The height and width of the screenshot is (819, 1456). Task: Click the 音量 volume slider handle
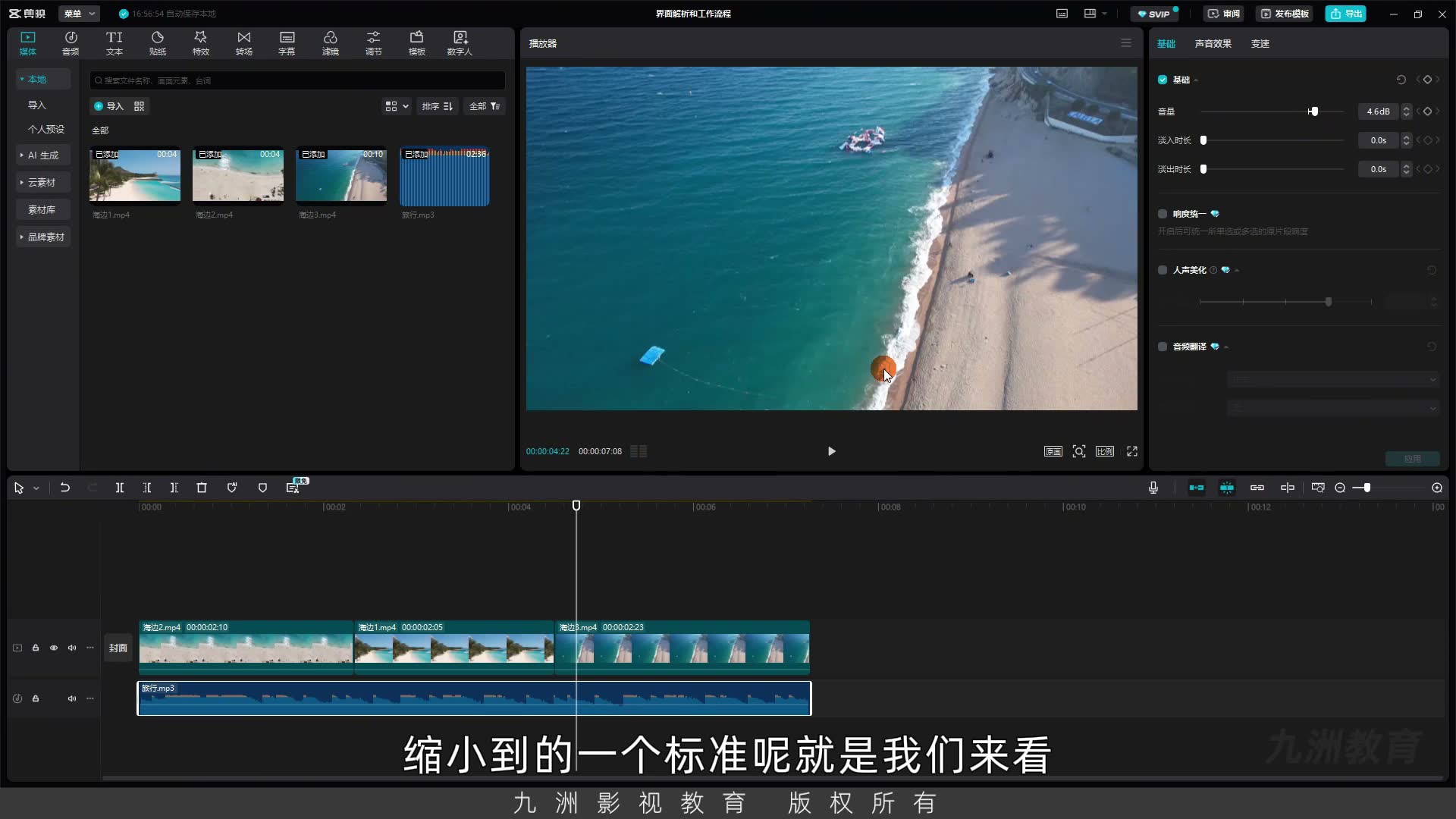tap(1313, 111)
